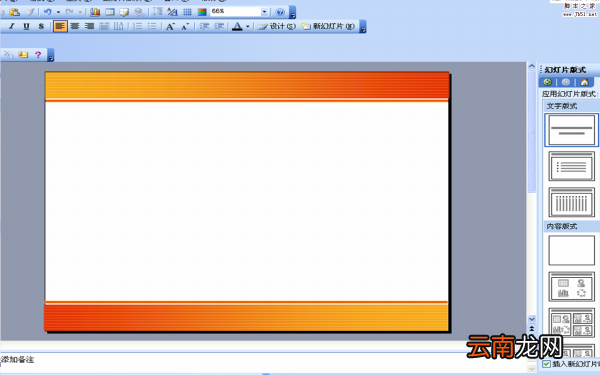
Task: Open the undo history dropdown arrow
Action: point(58,12)
